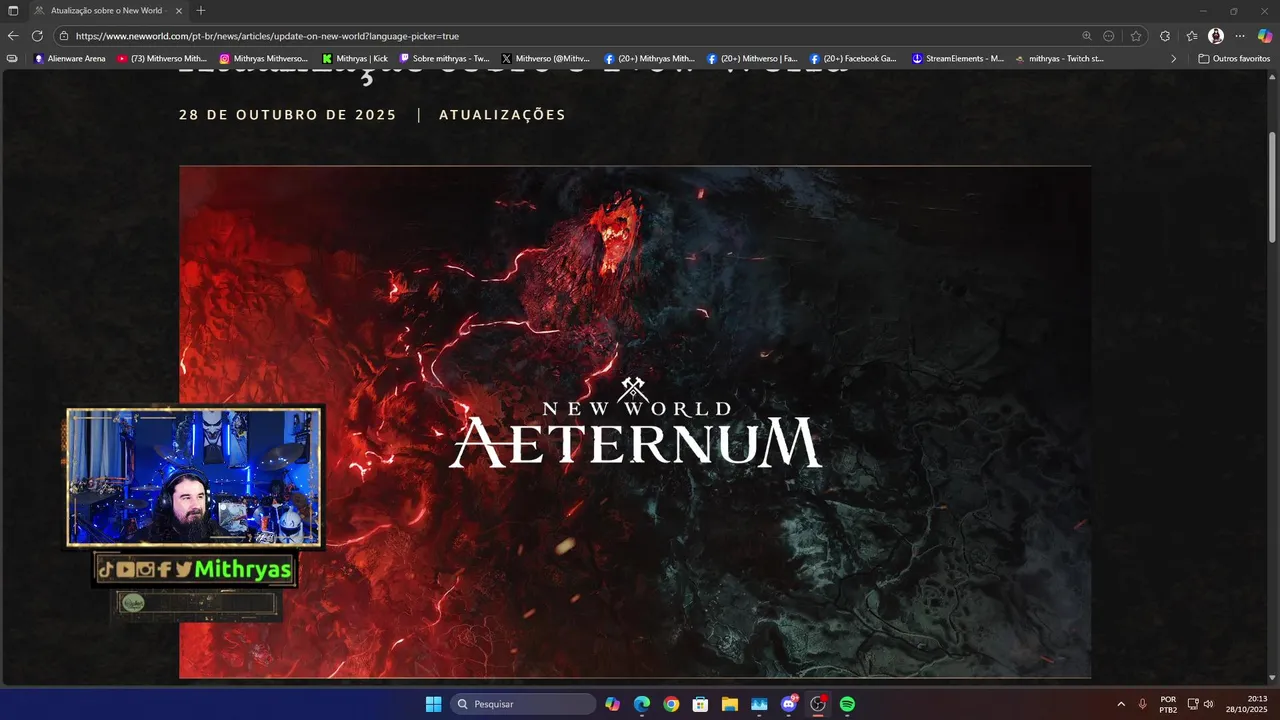Viewport: 1280px width, 720px height.
Task: Click the ATUALIZAÇÕES category link
Action: click(x=502, y=115)
